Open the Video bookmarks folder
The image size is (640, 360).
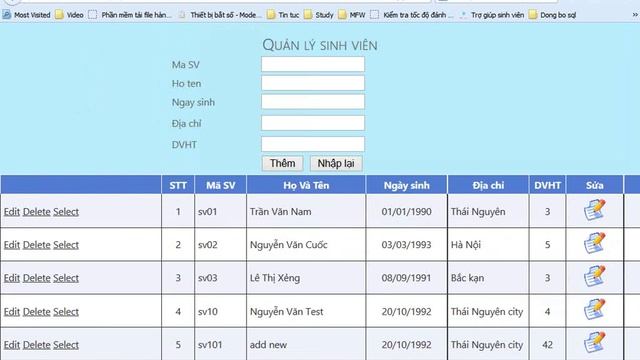click(69, 15)
